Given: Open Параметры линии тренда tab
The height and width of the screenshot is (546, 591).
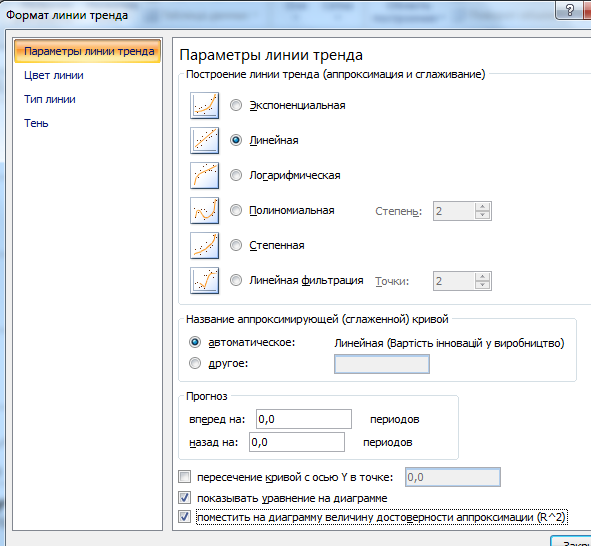Looking at the screenshot, I should point(88,51).
